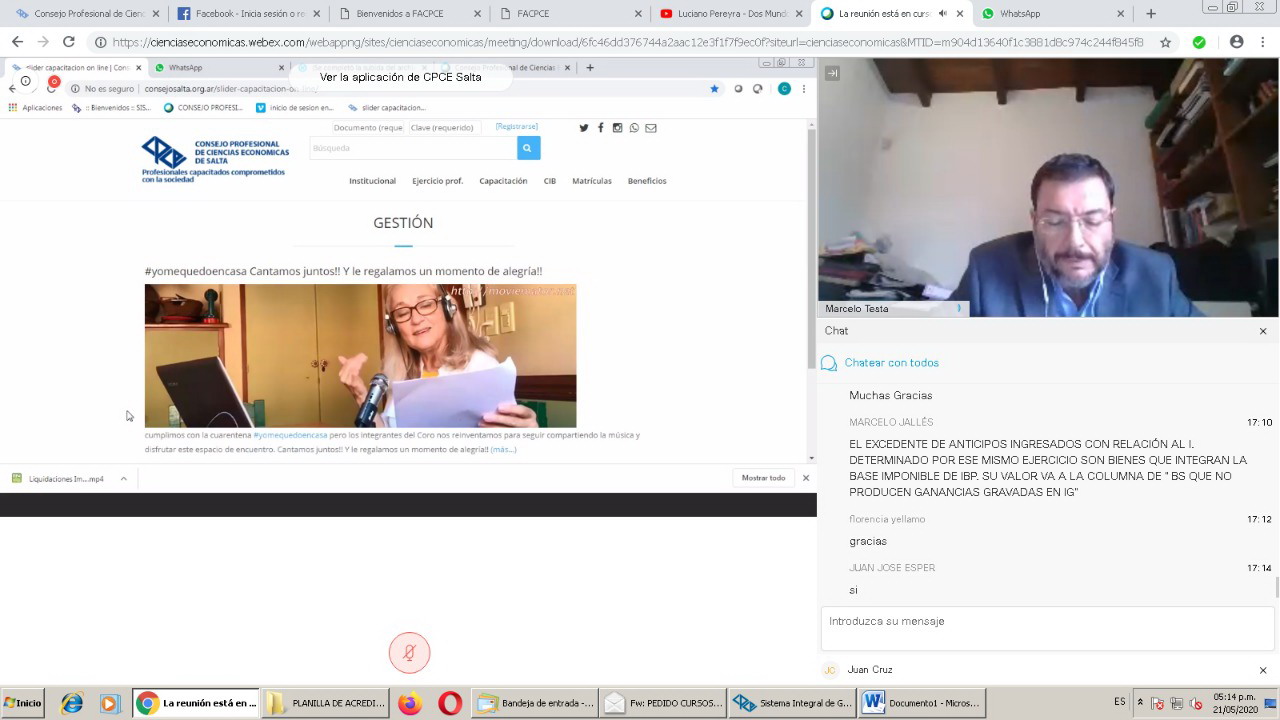
Task: Open Bandeja de entrada taskbar item
Action: (x=535, y=703)
